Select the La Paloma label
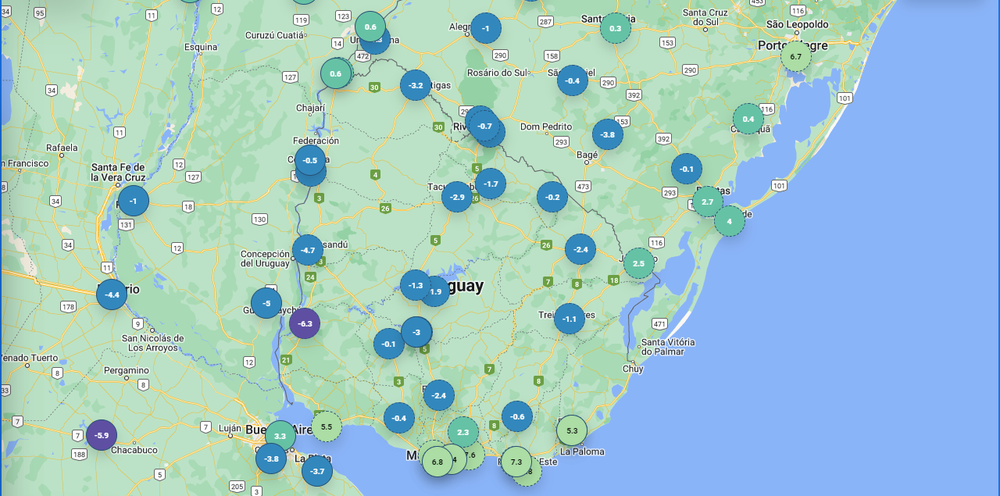The image size is (1000, 496). tap(584, 452)
